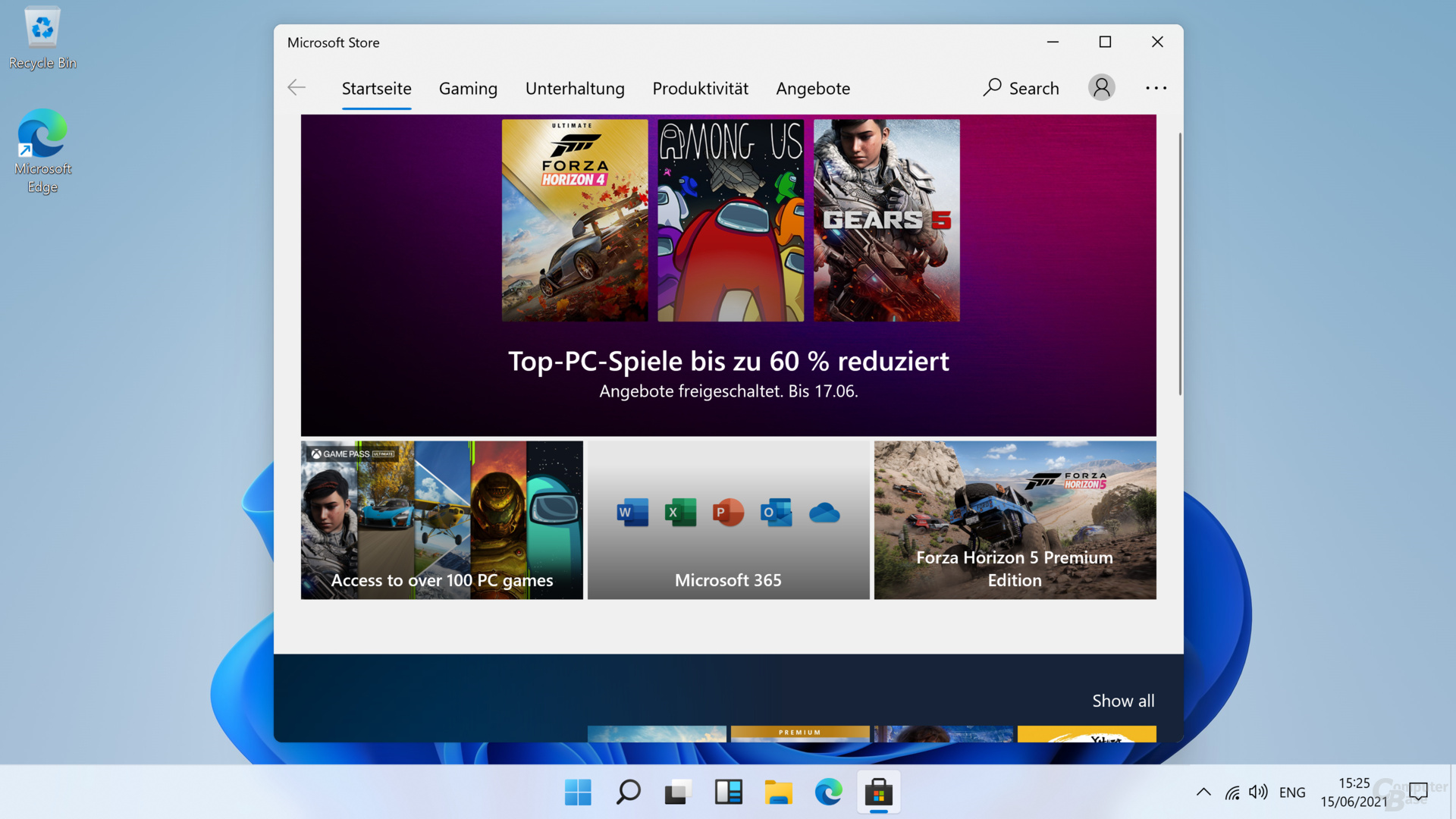Image resolution: width=1456 pixels, height=819 pixels.
Task: Click the PREMIUM game thumbnail at the bottom
Action: pos(800,733)
